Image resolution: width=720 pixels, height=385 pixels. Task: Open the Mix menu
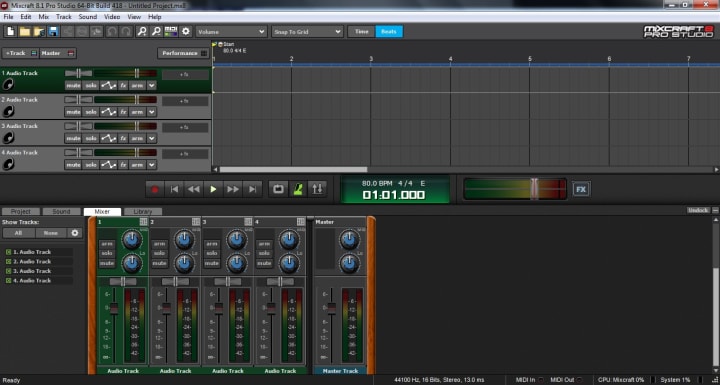(x=44, y=17)
